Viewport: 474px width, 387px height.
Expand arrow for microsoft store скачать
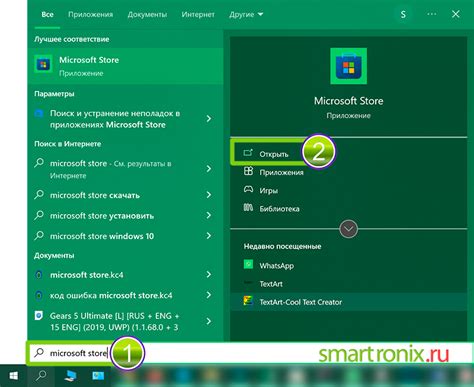click(x=209, y=195)
